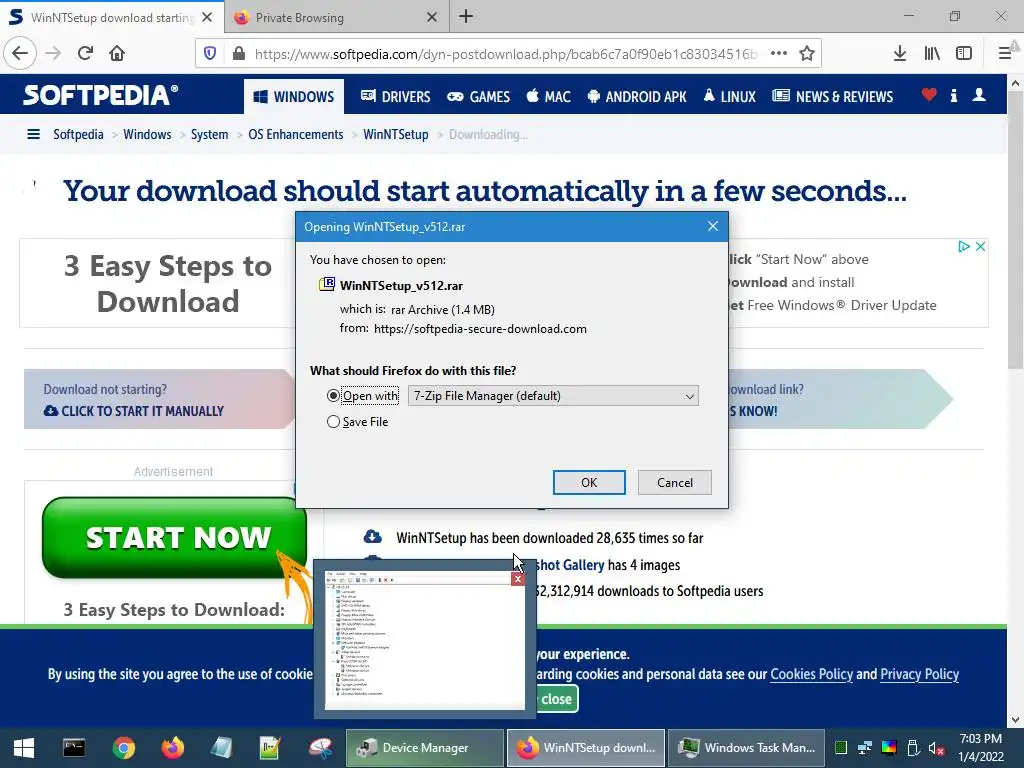Open the Windows Start menu
The height and width of the screenshot is (768, 1024).
(x=24, y=748)
